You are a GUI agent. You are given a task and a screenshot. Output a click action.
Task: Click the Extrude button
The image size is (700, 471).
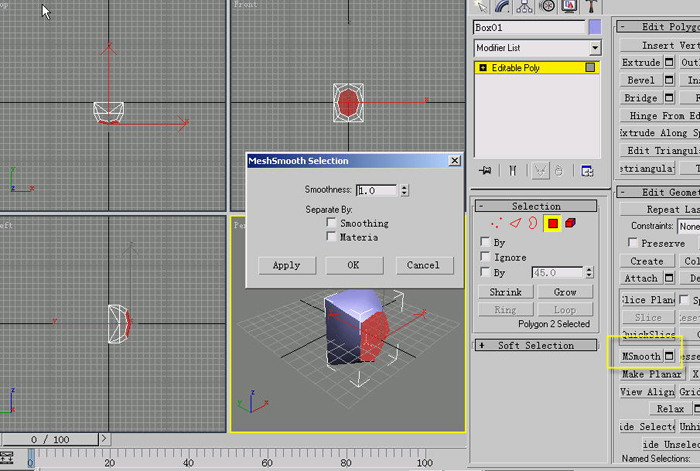click(641, 62)
